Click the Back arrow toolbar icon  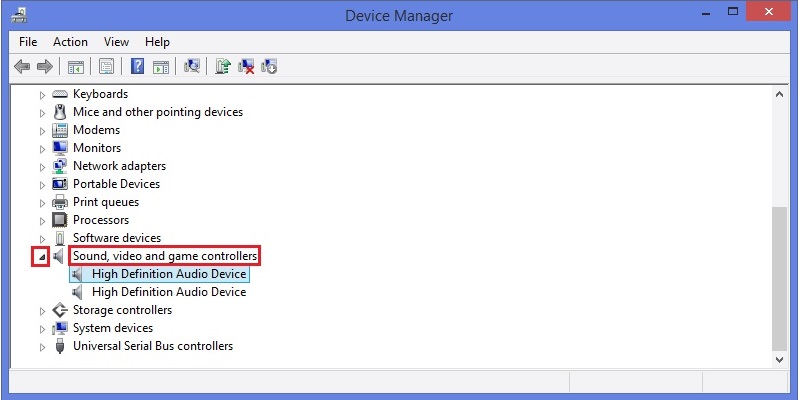pos(22,66)
